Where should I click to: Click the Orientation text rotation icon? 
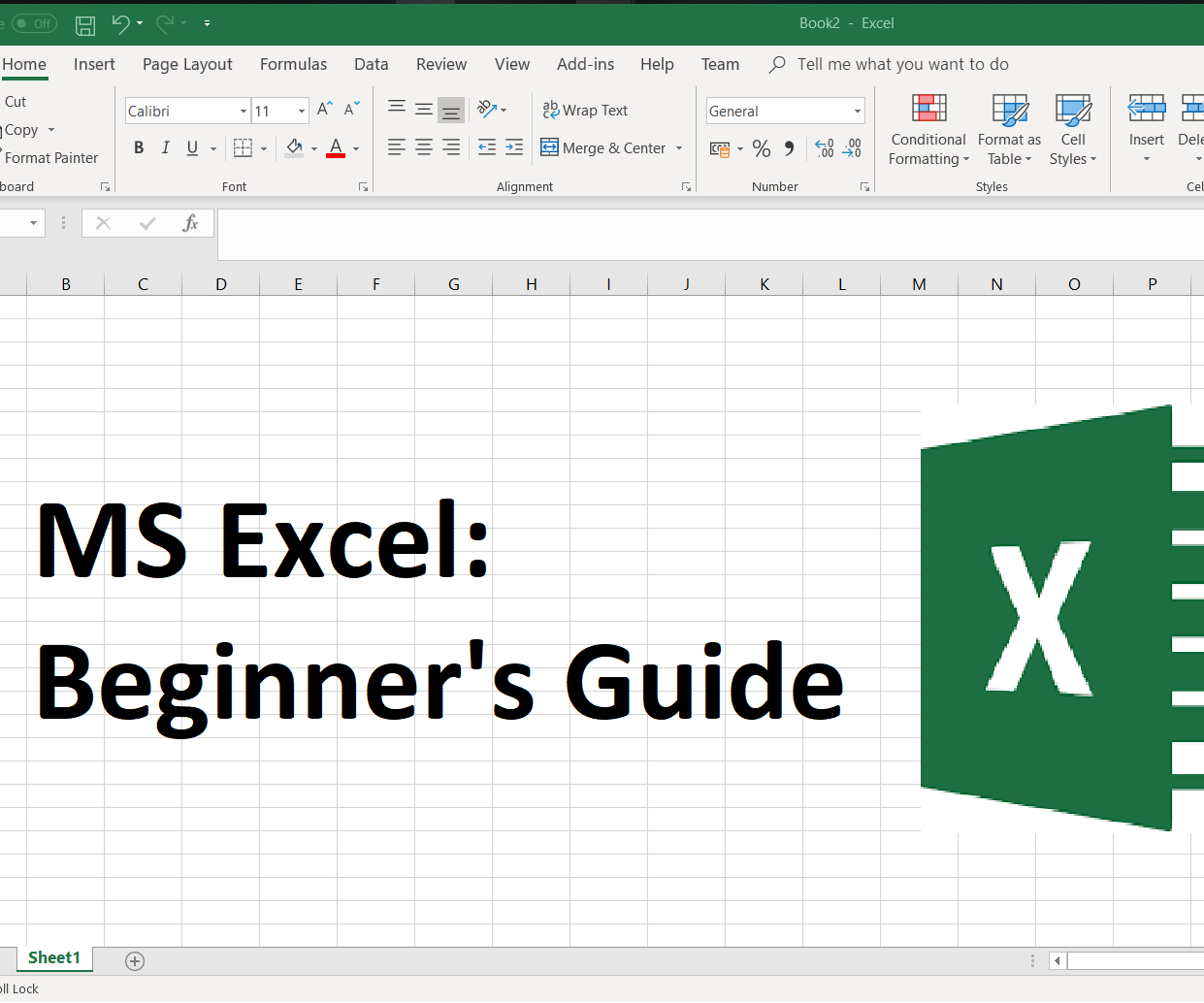(x=487, y=110)
